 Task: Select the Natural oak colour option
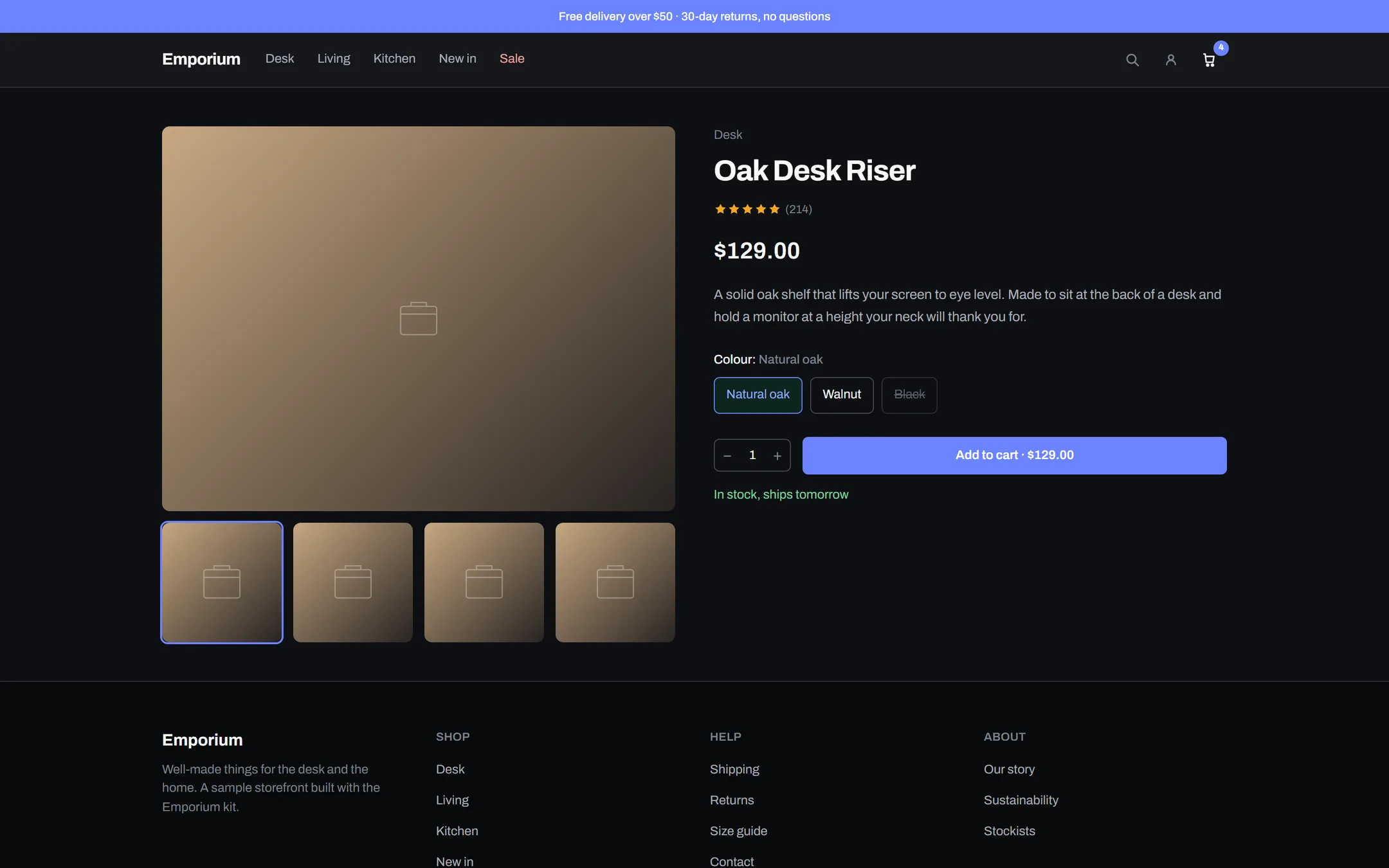758,395
